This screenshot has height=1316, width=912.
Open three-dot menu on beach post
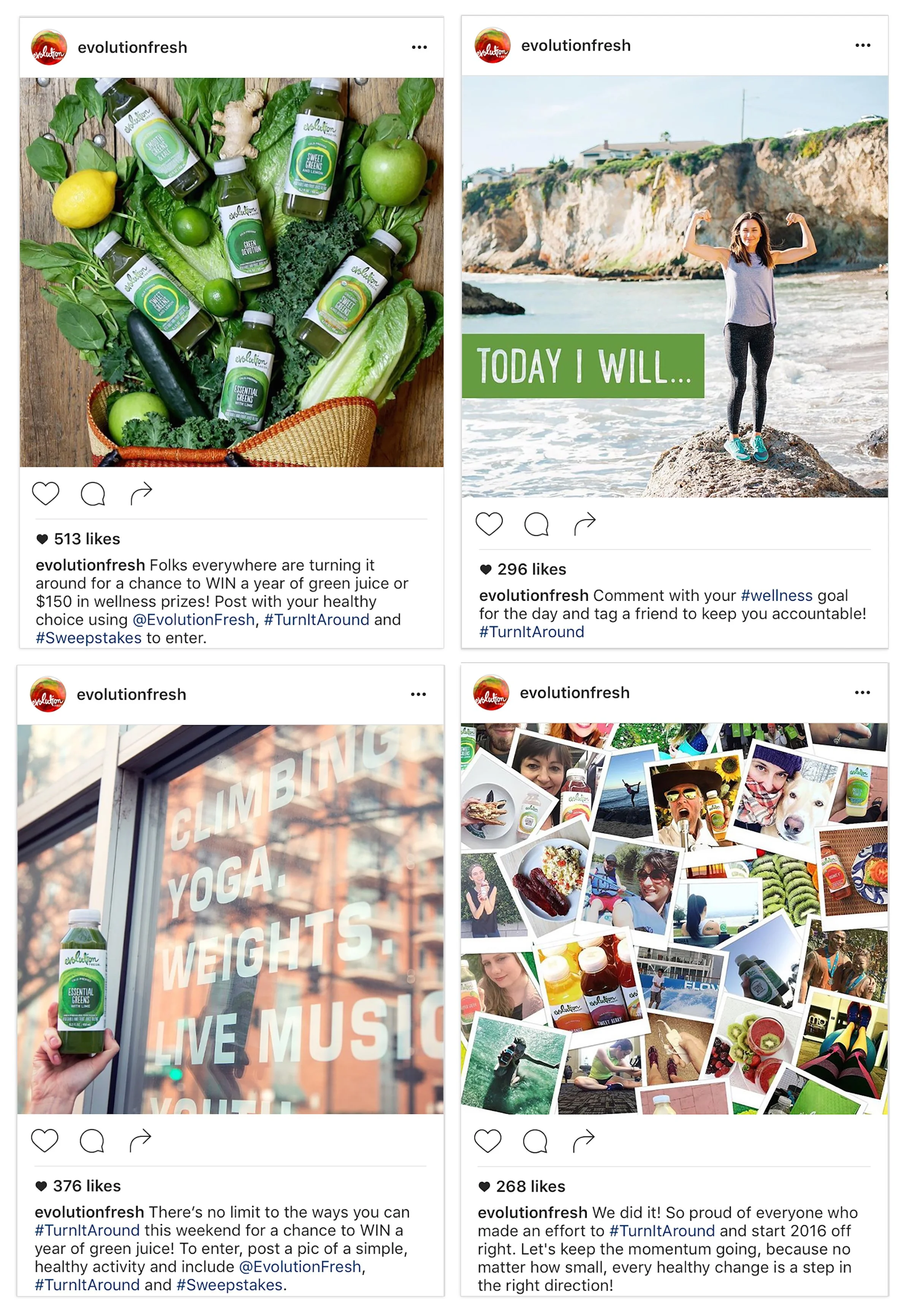pos(863,45)
